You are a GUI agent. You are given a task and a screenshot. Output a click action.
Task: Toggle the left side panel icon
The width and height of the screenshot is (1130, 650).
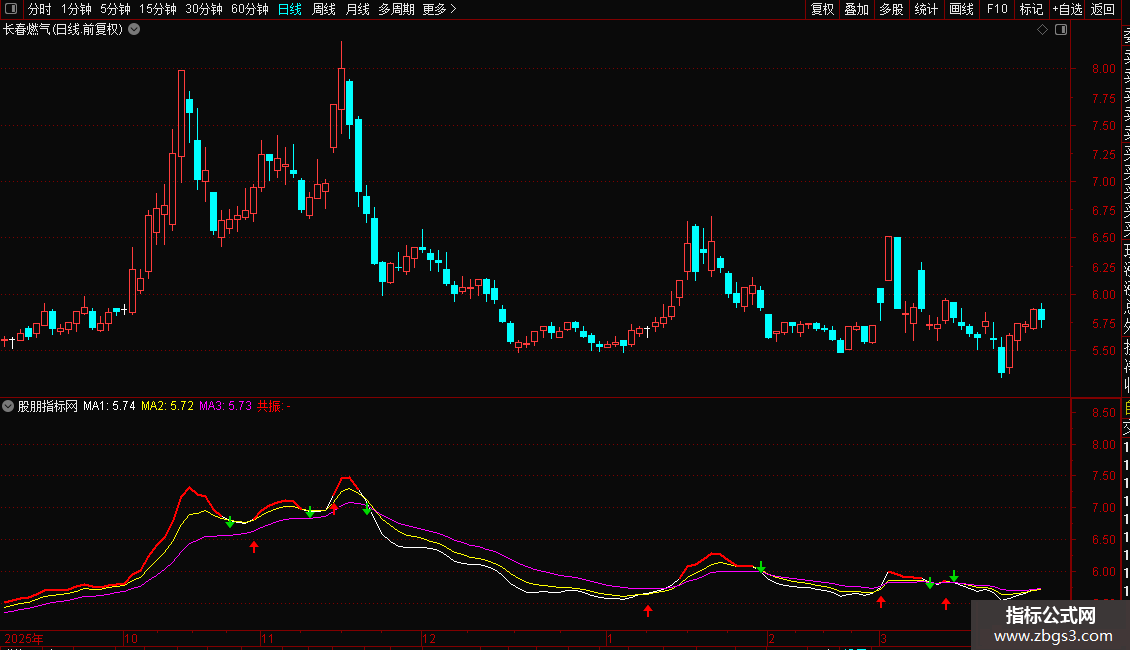coord(11,9)
